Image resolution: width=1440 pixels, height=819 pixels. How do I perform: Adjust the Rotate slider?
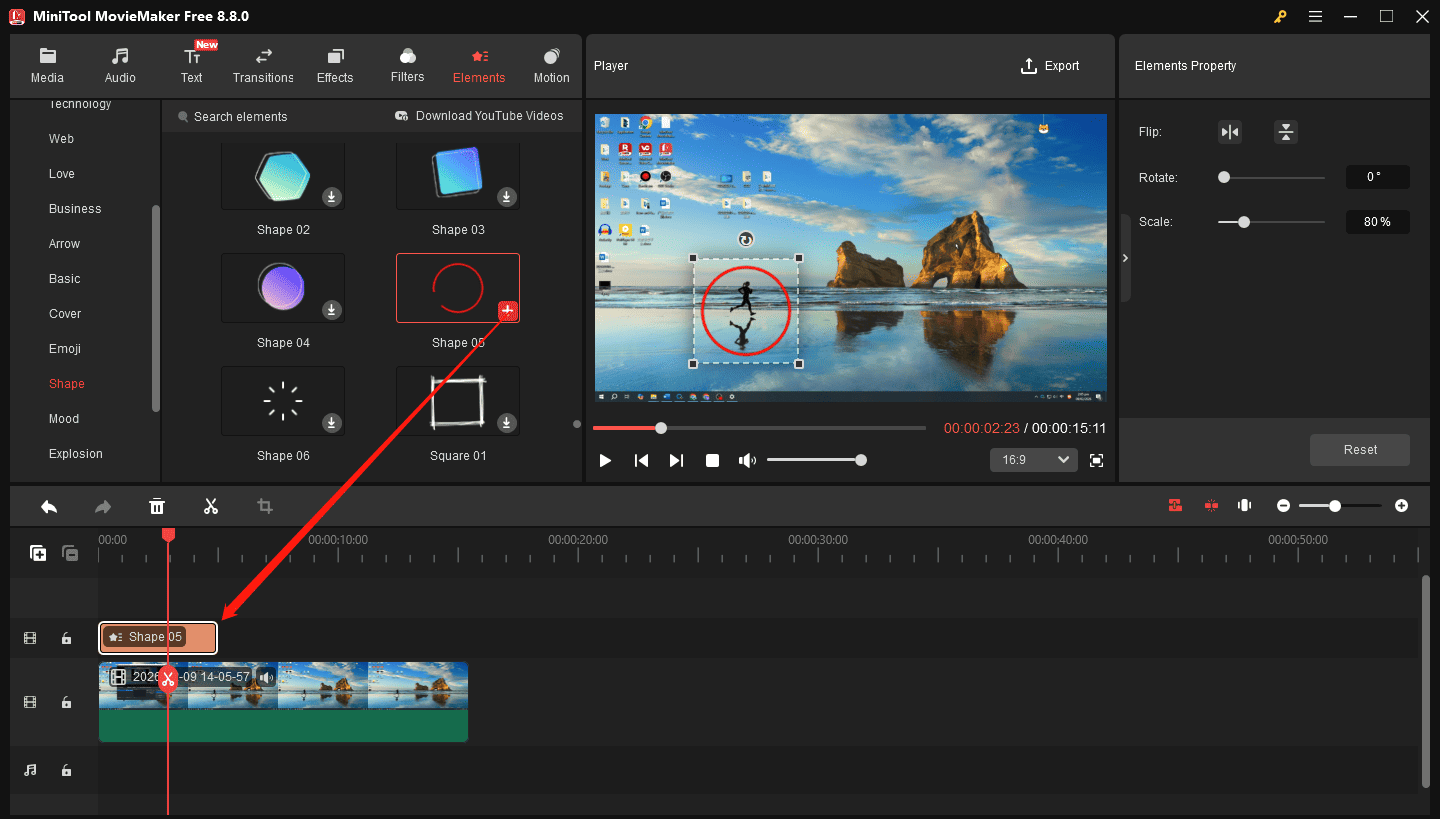tap(1271, 177)
